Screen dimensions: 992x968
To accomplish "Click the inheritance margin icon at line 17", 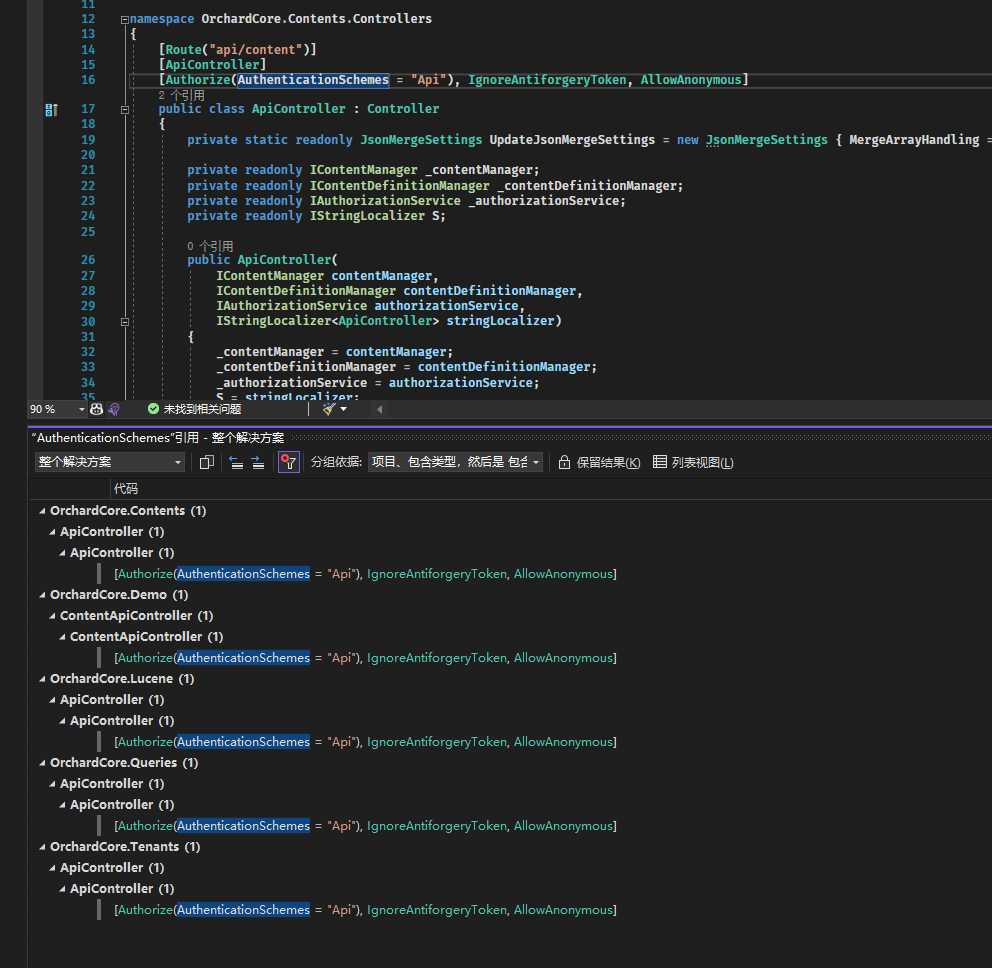I will 51,110.
